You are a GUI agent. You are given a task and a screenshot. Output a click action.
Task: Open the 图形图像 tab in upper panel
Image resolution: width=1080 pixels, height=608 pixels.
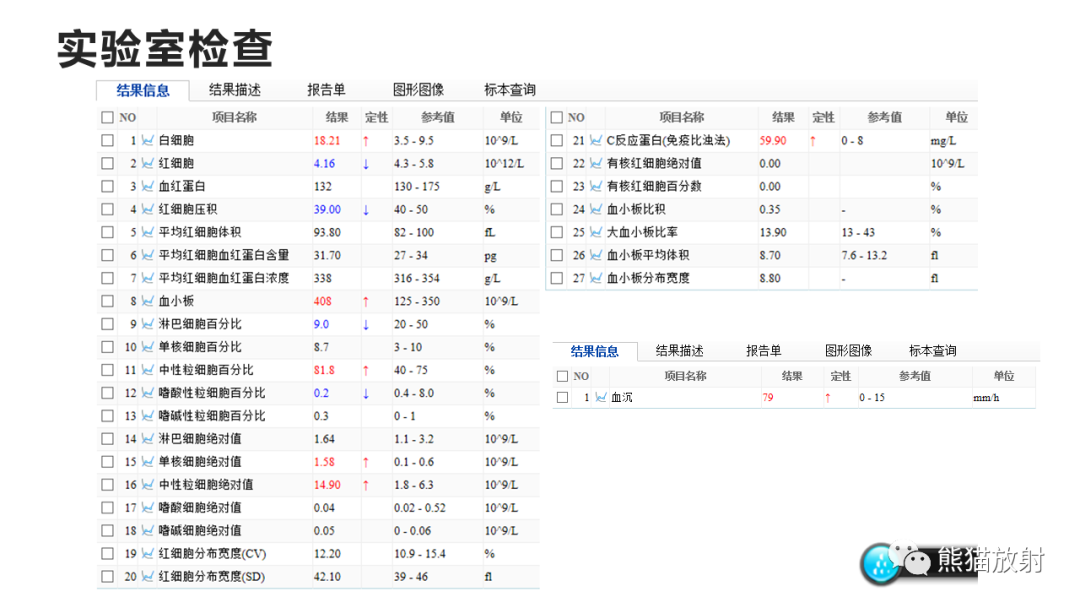[418, 90]
